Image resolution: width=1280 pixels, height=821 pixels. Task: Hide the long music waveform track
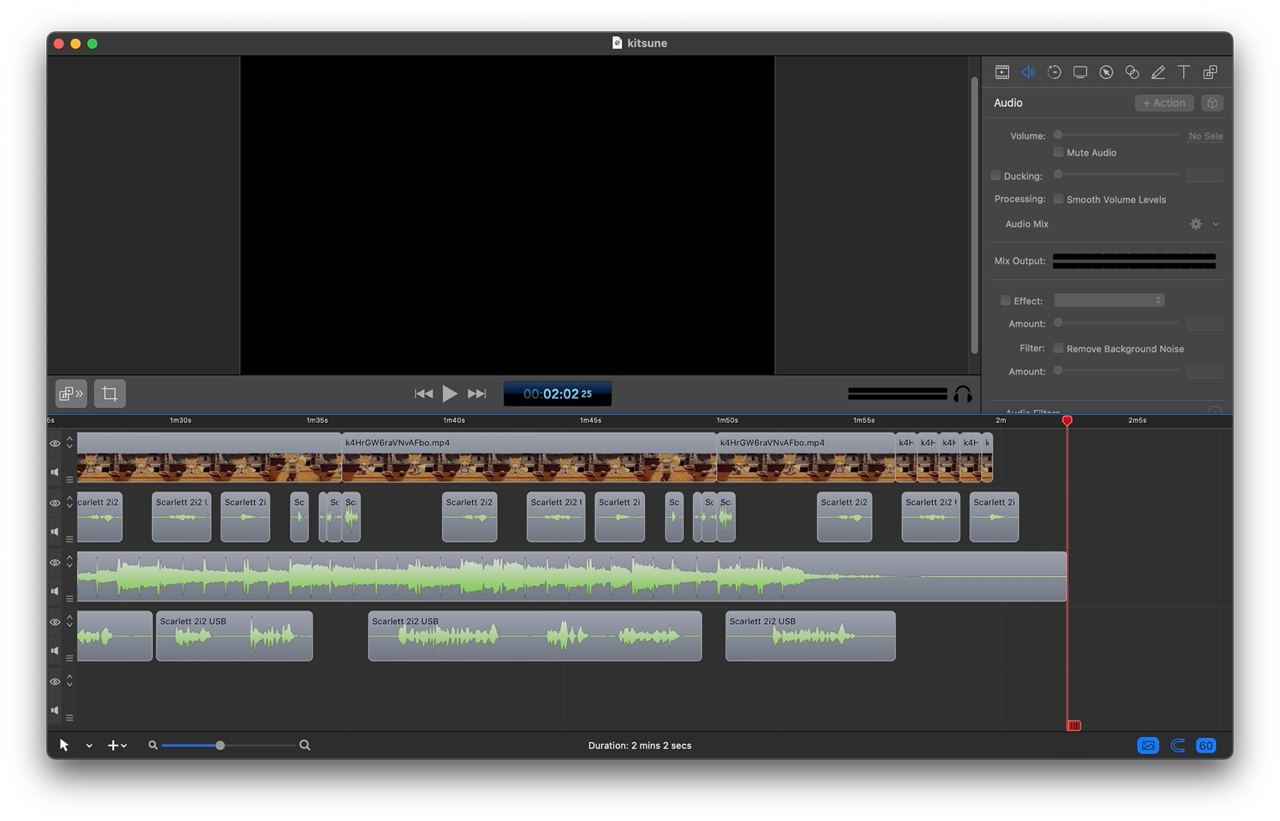(x=55, y=563)
